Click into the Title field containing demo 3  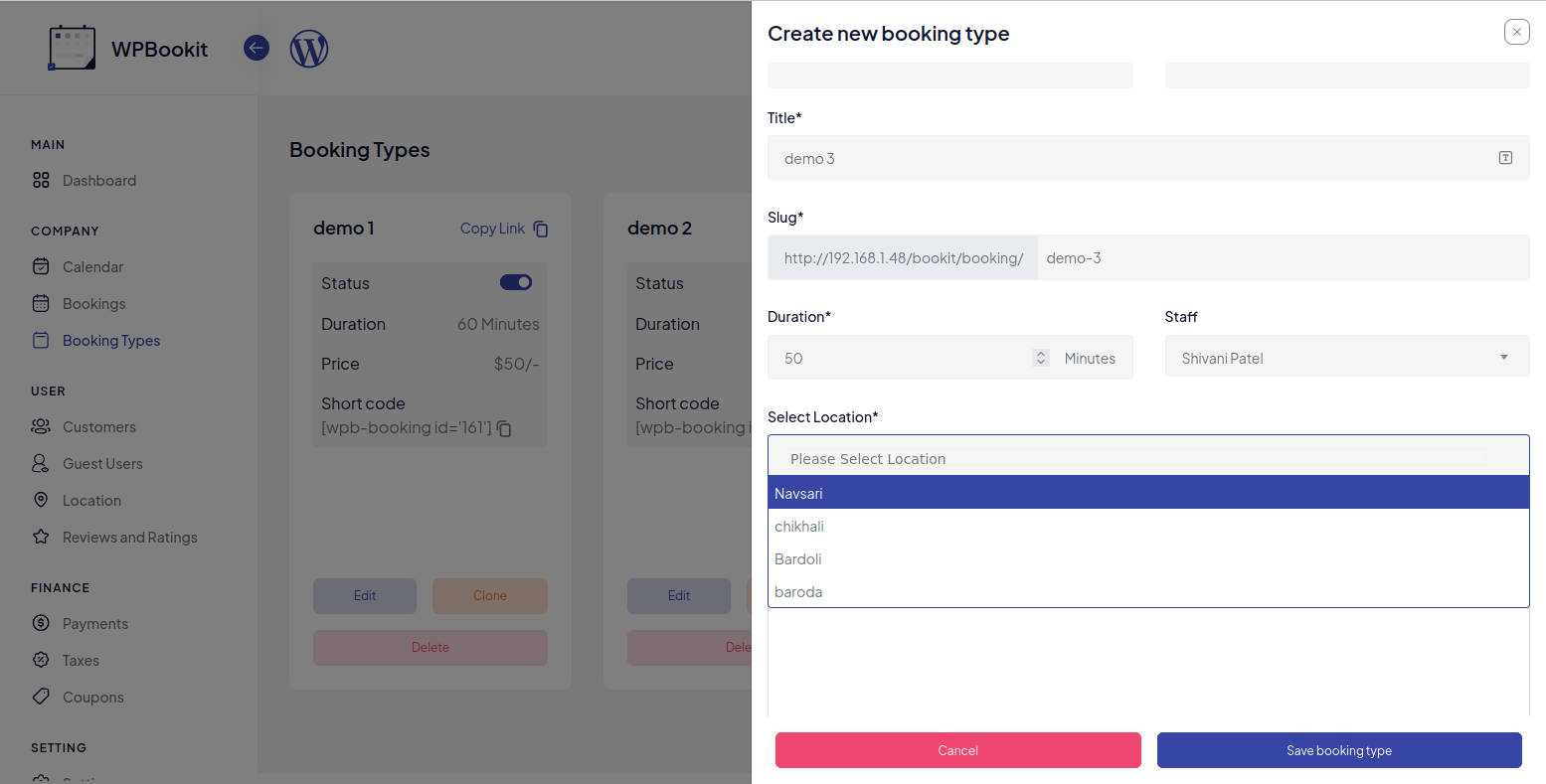[1133, 158]
